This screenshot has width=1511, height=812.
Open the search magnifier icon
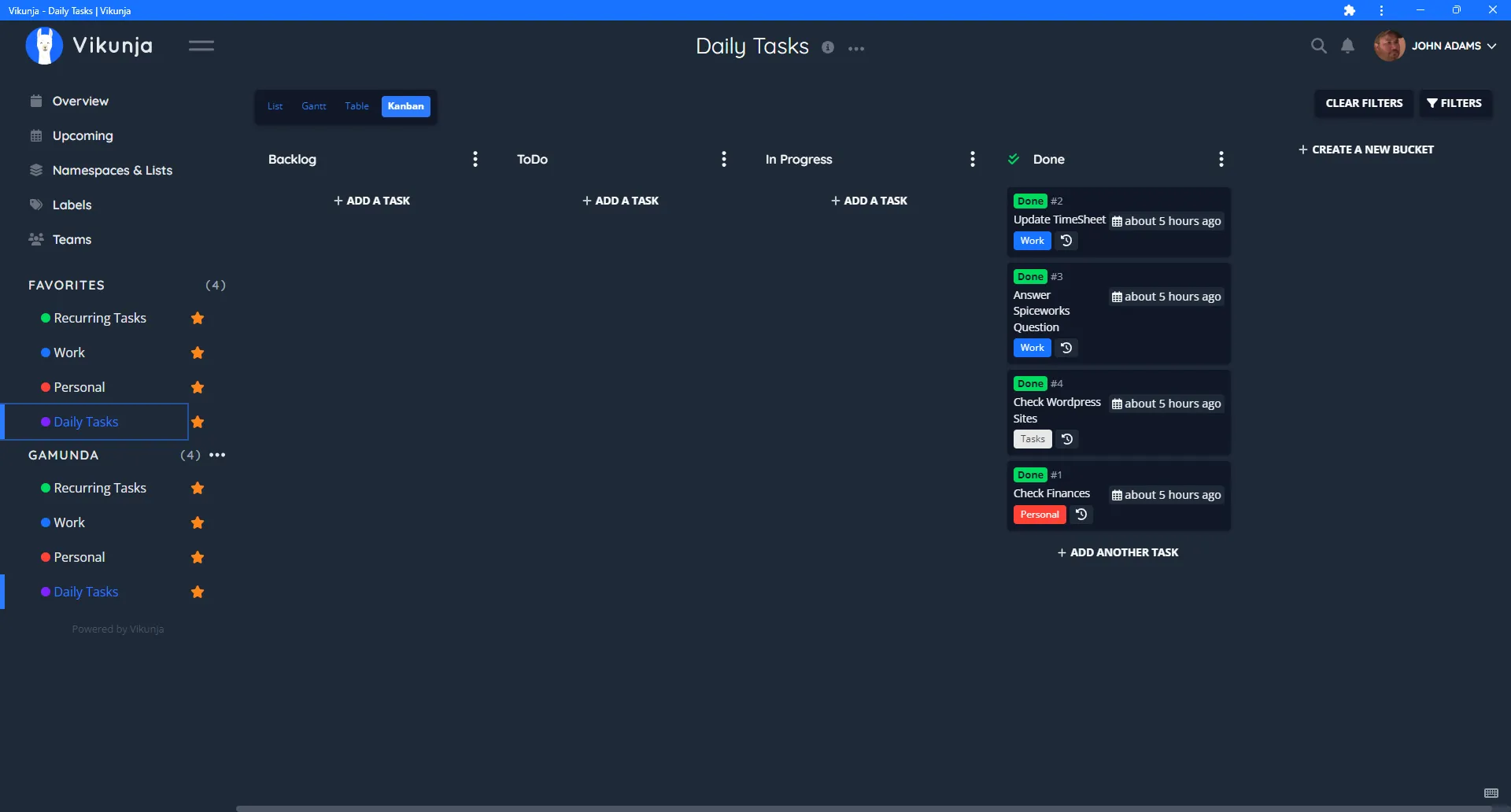click(1319, 46)
